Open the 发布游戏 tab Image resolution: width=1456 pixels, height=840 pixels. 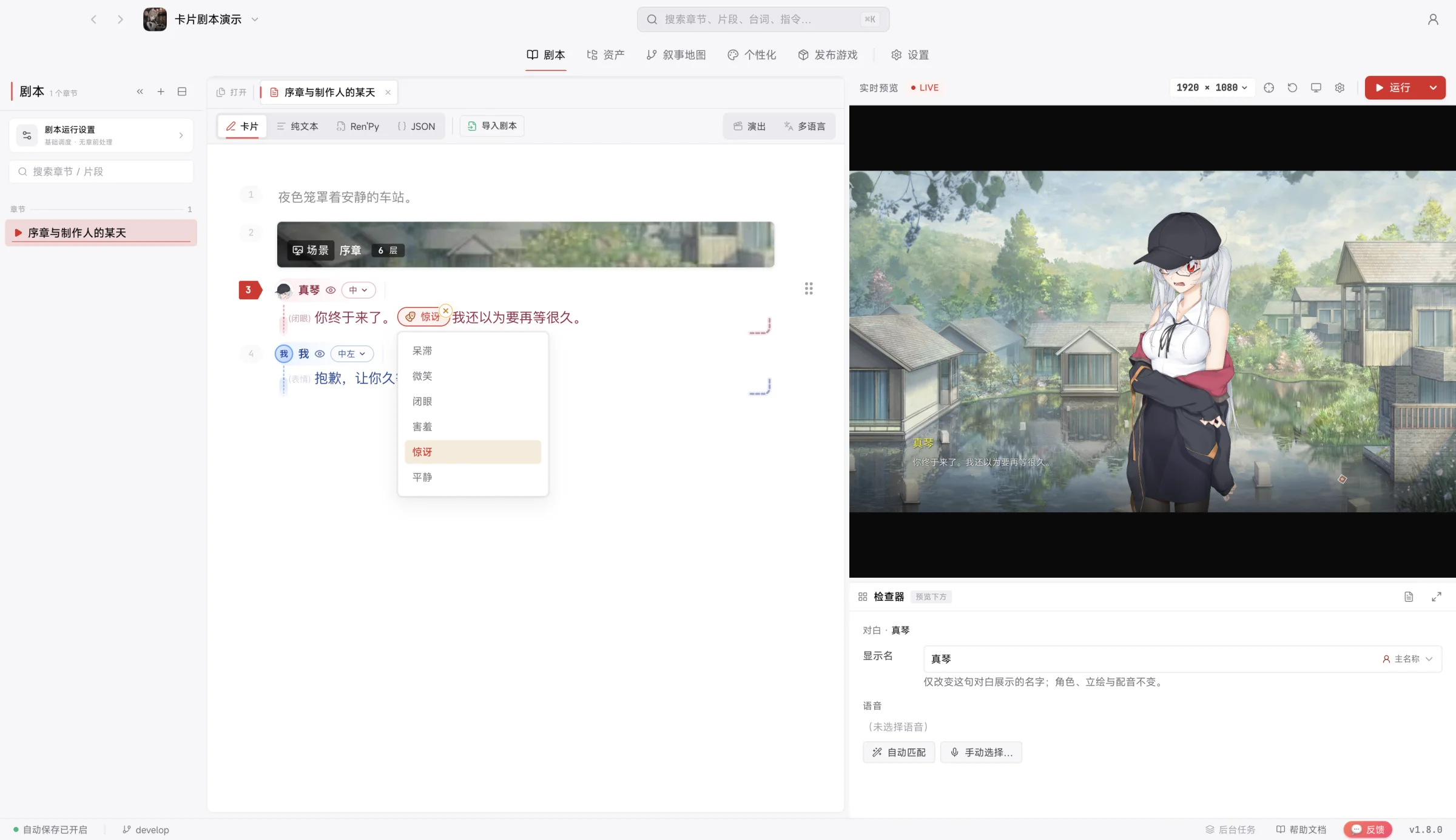pyautogui.click(x=827, y=55)
